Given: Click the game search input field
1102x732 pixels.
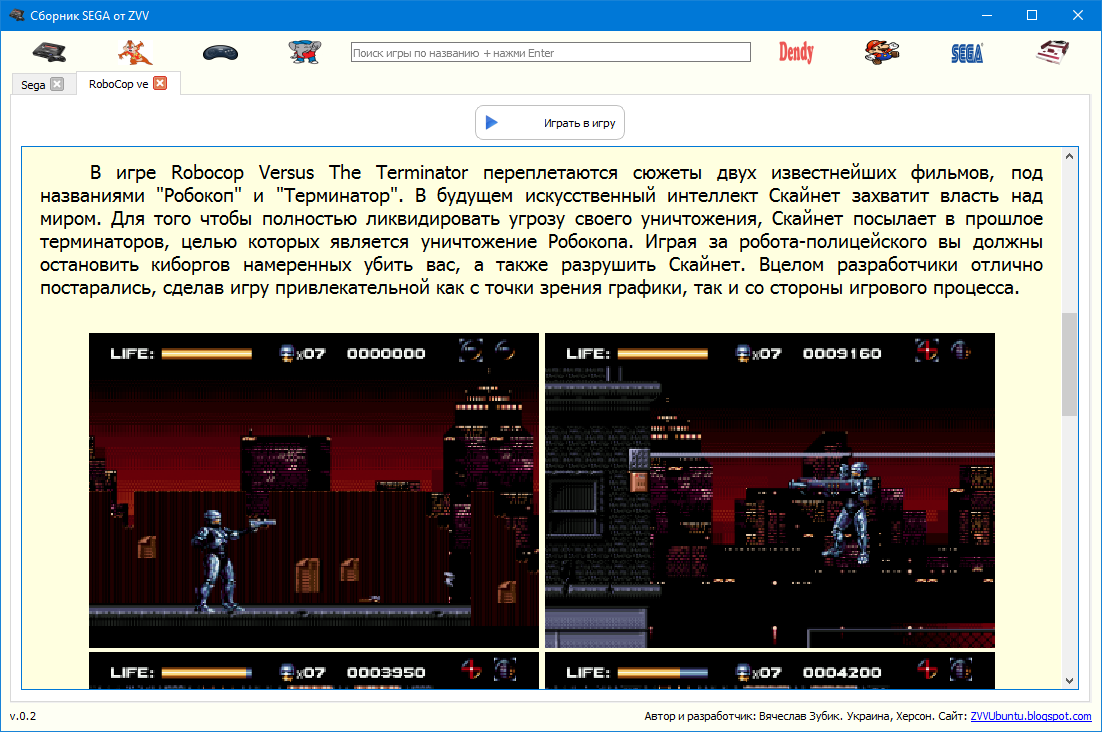Looking at the screenshot, I should coord(550,53).
